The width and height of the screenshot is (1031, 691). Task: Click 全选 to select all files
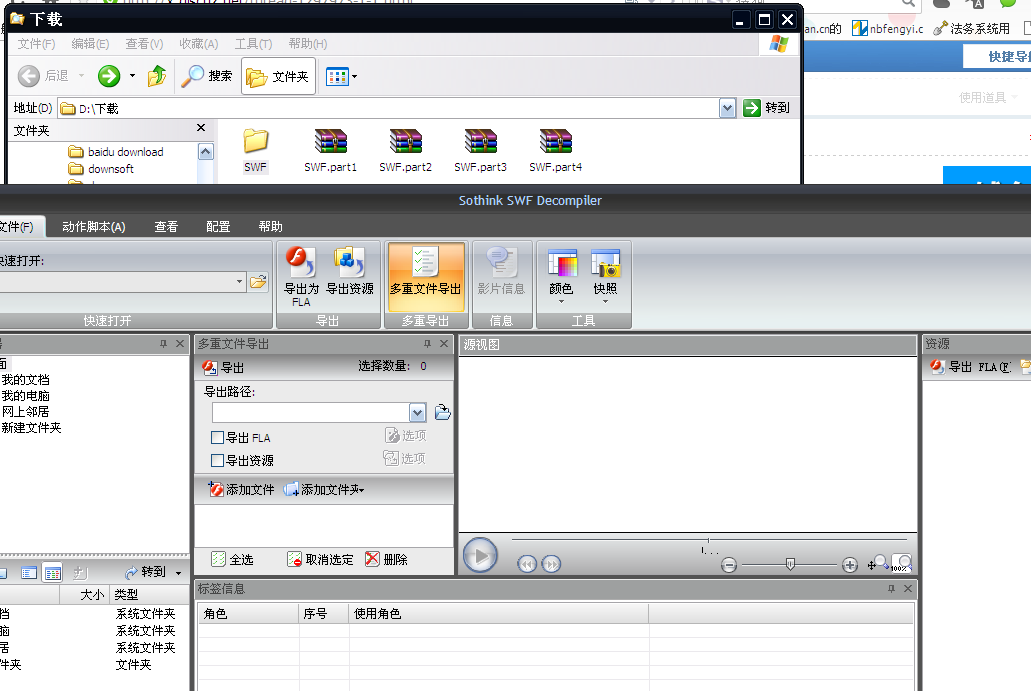point(232,560)
